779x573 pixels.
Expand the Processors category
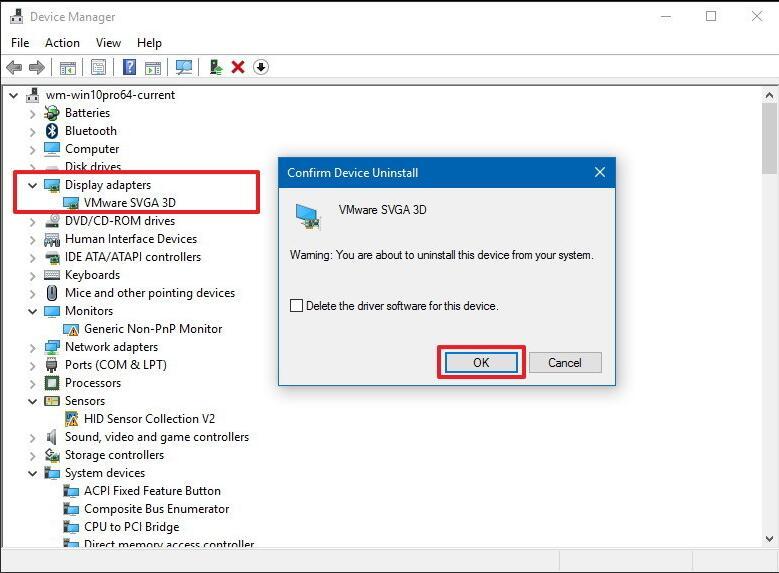pos(32,384)
